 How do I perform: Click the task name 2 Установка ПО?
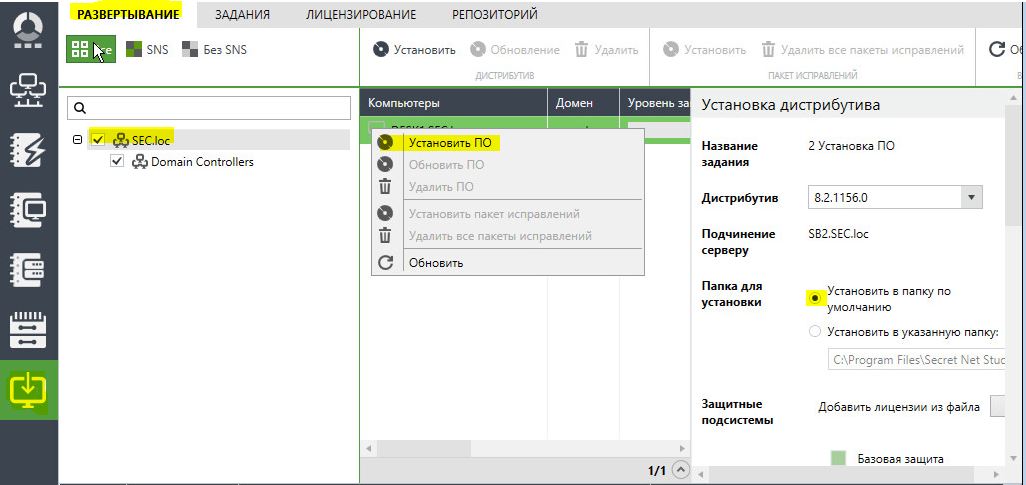(851, 146)
